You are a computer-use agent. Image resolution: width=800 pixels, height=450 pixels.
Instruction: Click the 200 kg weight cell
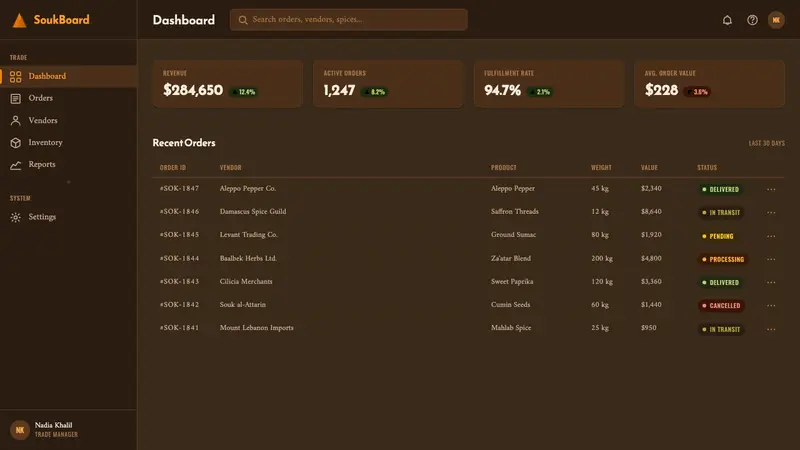602,258
